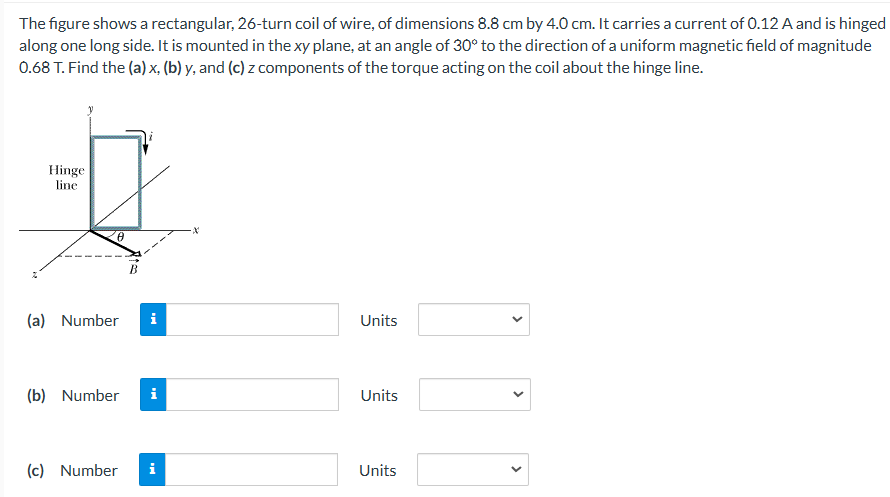The height and width of the screenshot is (497, 890).
Task: Click the blue info icon for part (b)
Action: [x=153, y=394]
